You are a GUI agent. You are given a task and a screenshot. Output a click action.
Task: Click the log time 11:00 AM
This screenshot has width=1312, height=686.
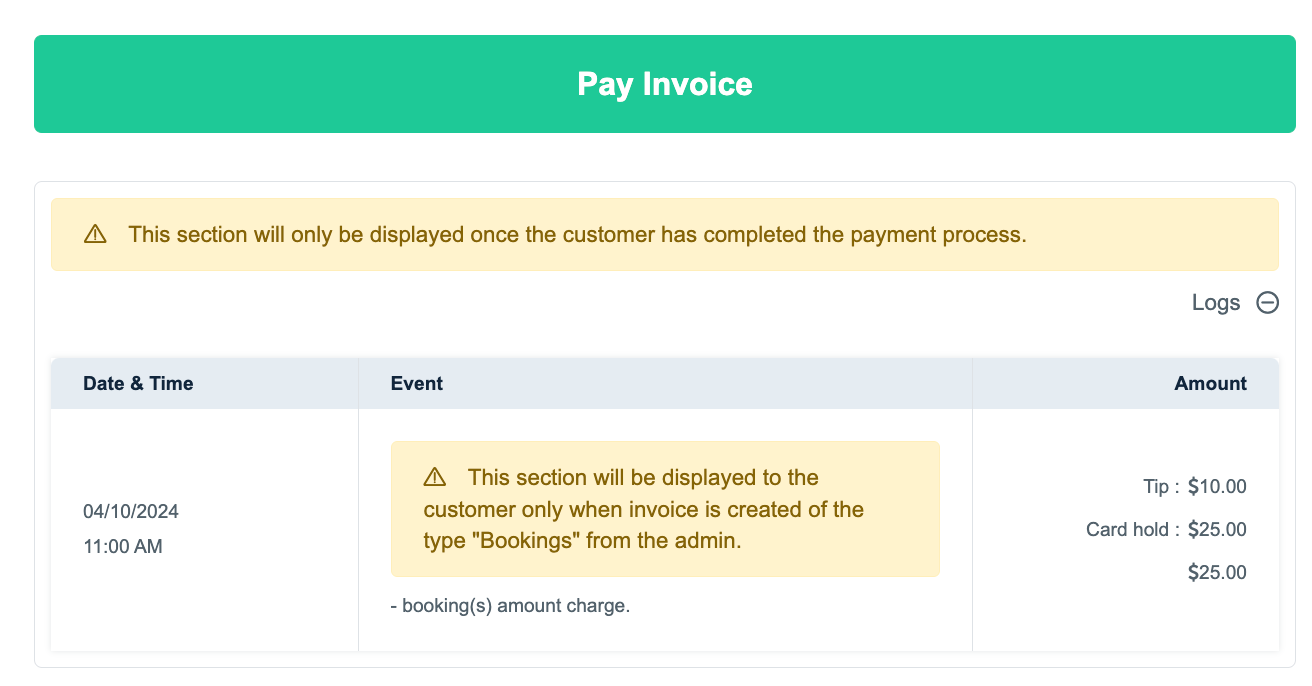click(123, 547)
